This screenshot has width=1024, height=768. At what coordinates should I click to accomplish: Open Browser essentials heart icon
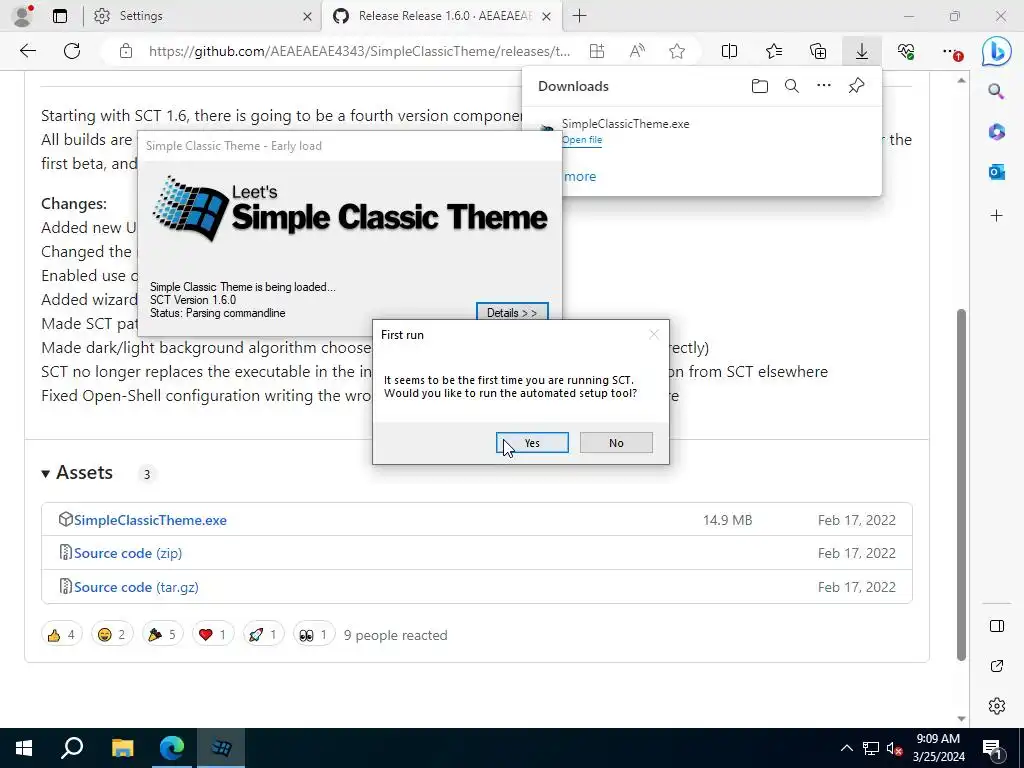(906, 51)
